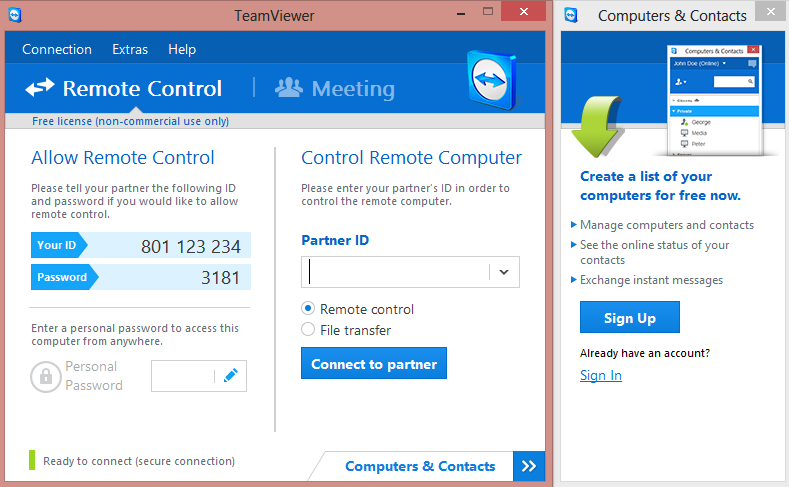Open the Help menu
Image resolution: width=789 pixels, height=487 pixels.
[x=182, y=49]
